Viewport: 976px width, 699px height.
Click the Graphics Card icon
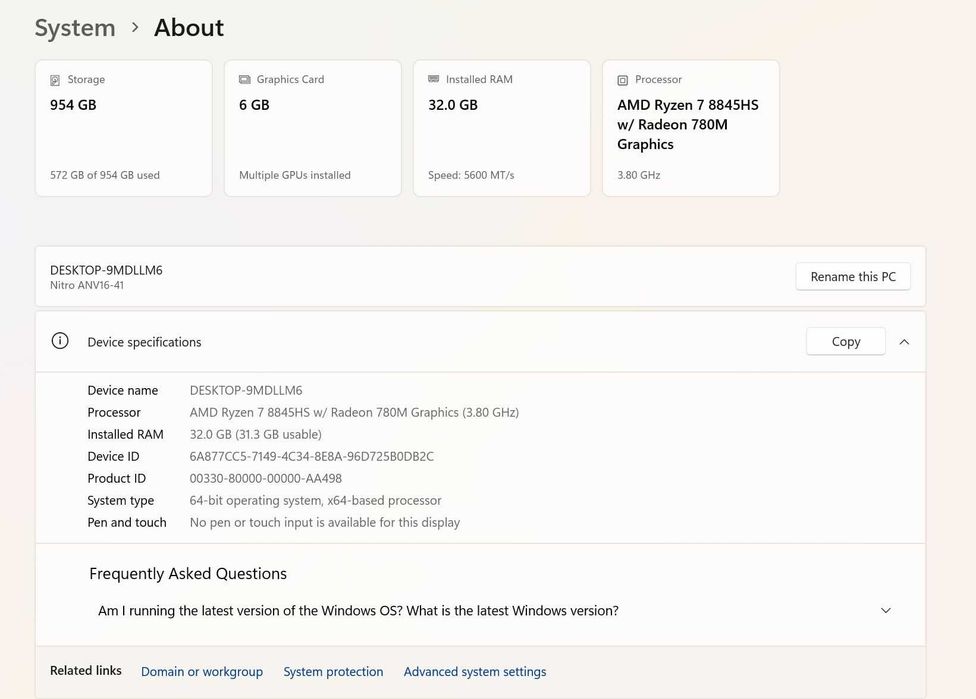[244, 80]
